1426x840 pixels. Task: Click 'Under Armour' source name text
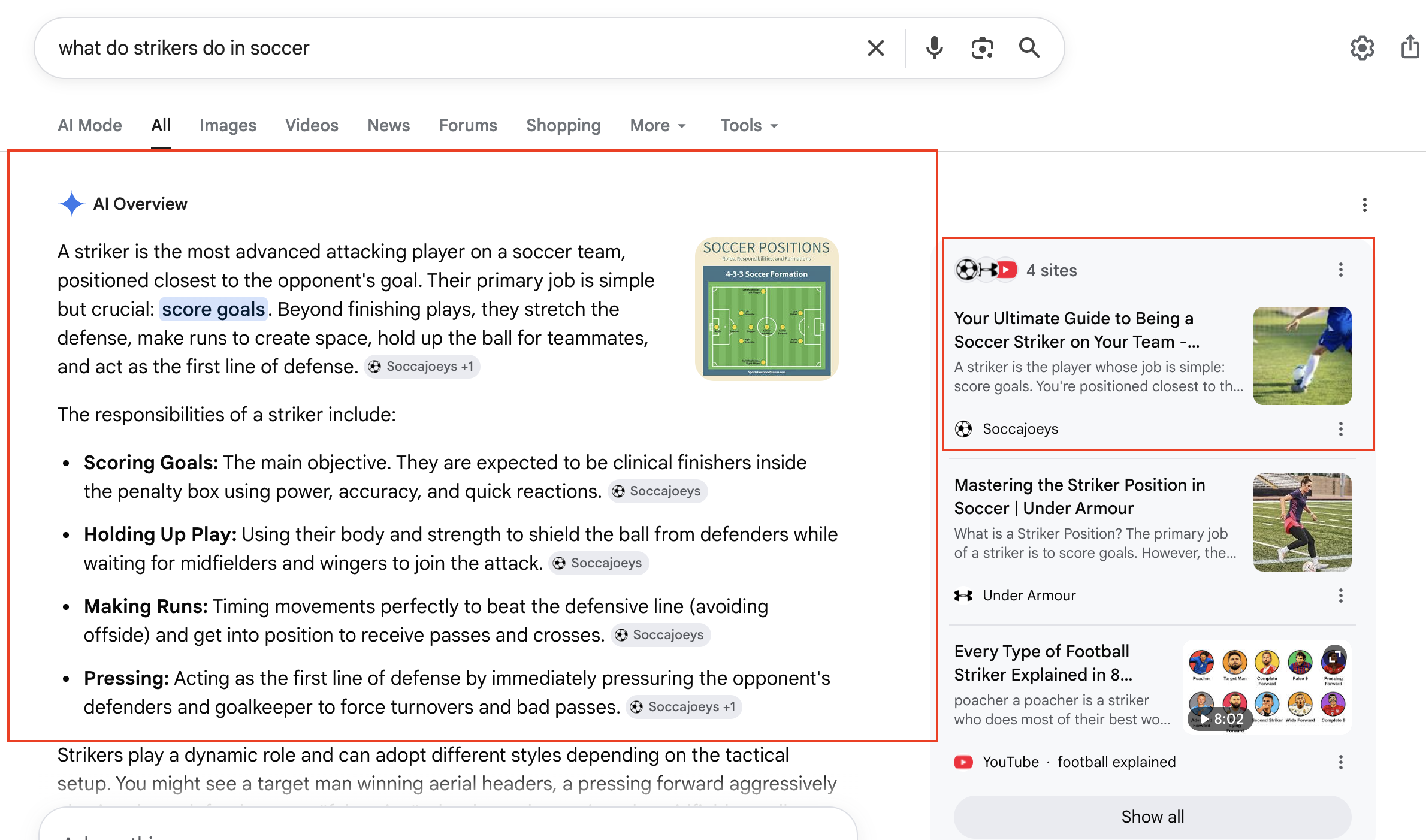1029,596
